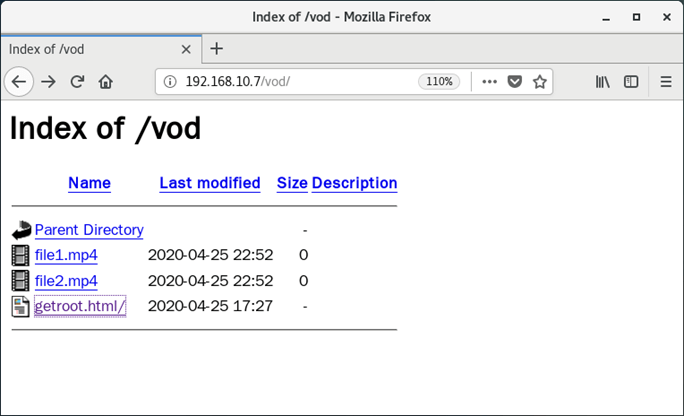Click the forward navigation arrow

(x=48, y=82)
